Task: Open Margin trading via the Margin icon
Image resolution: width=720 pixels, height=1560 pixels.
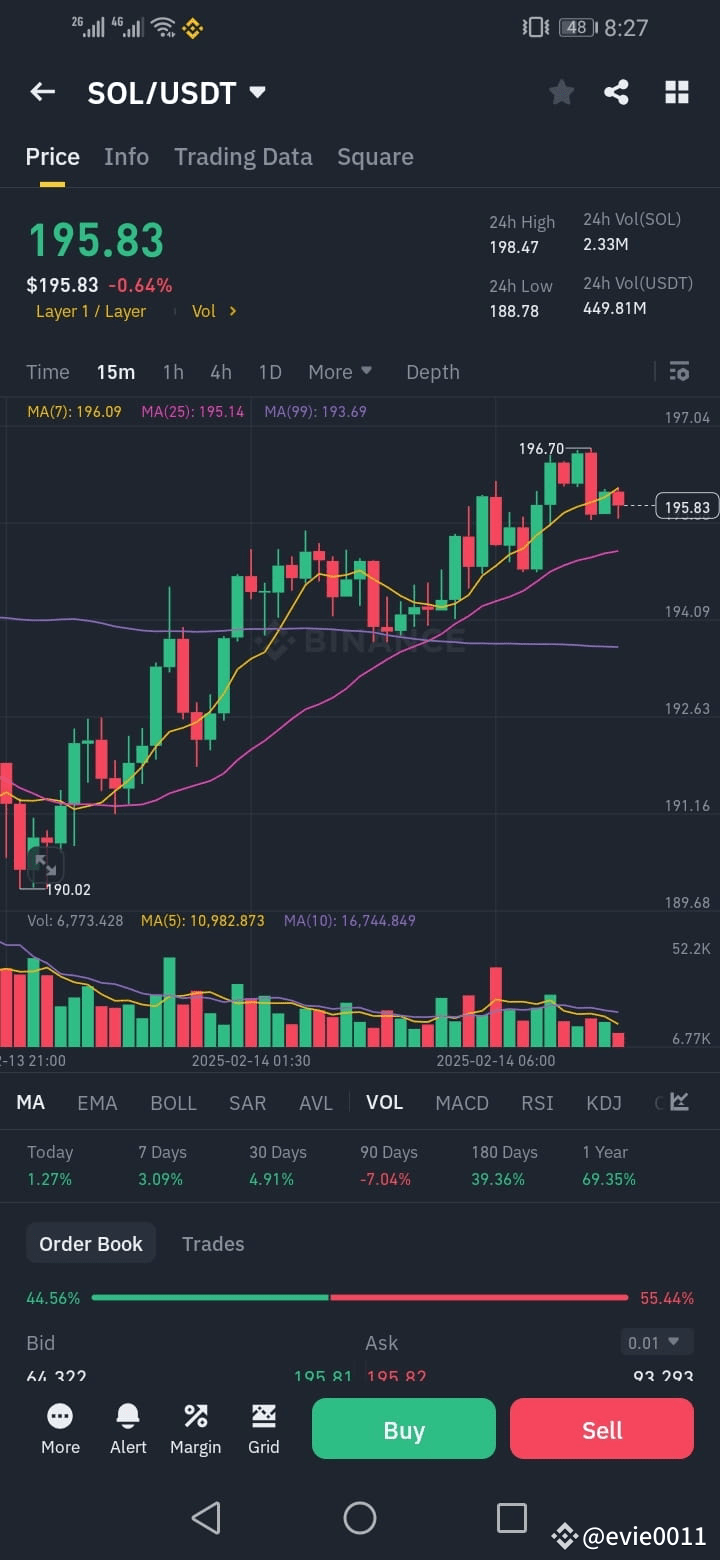Action: click(x=195, y=1428)
